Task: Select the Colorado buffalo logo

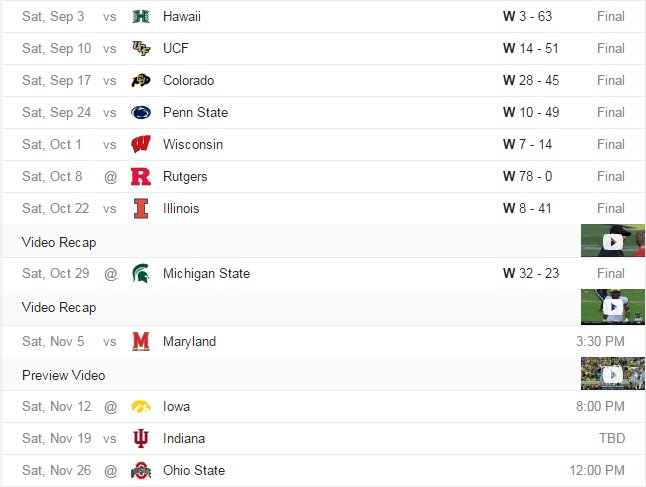Action: tap(141, 80)
